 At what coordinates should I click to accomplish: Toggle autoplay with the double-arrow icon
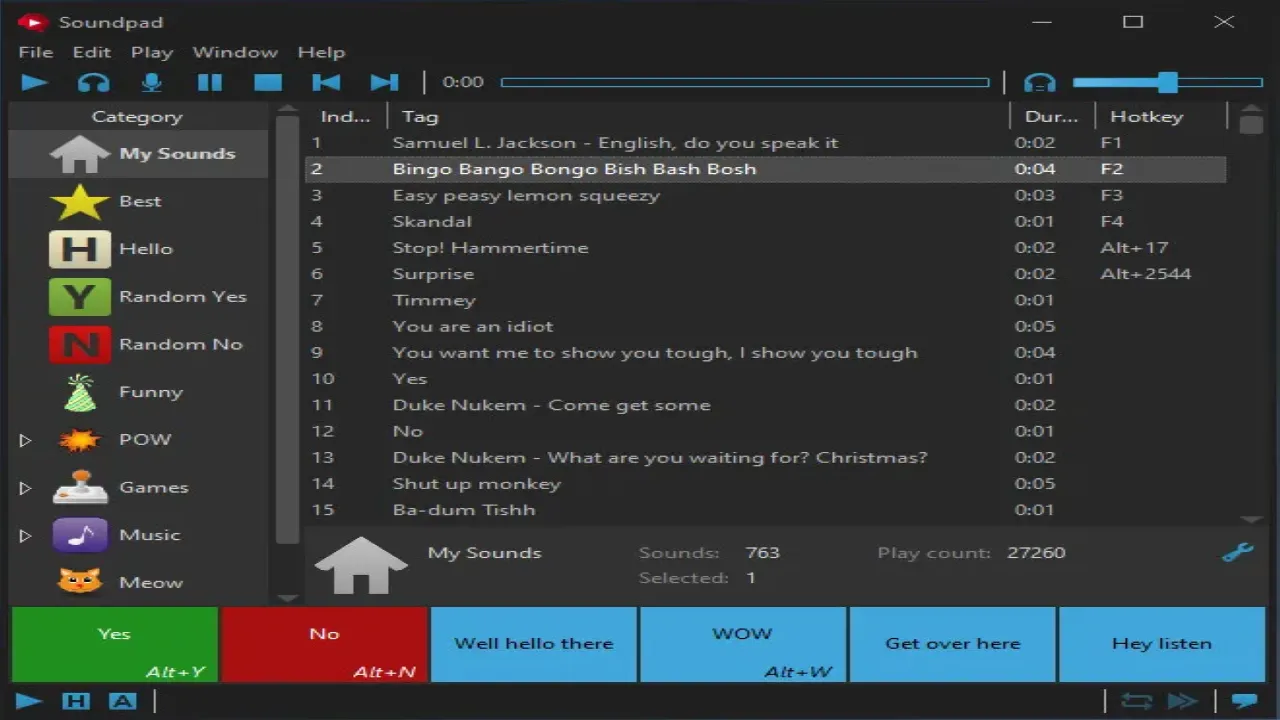[x=1182, y=701]
